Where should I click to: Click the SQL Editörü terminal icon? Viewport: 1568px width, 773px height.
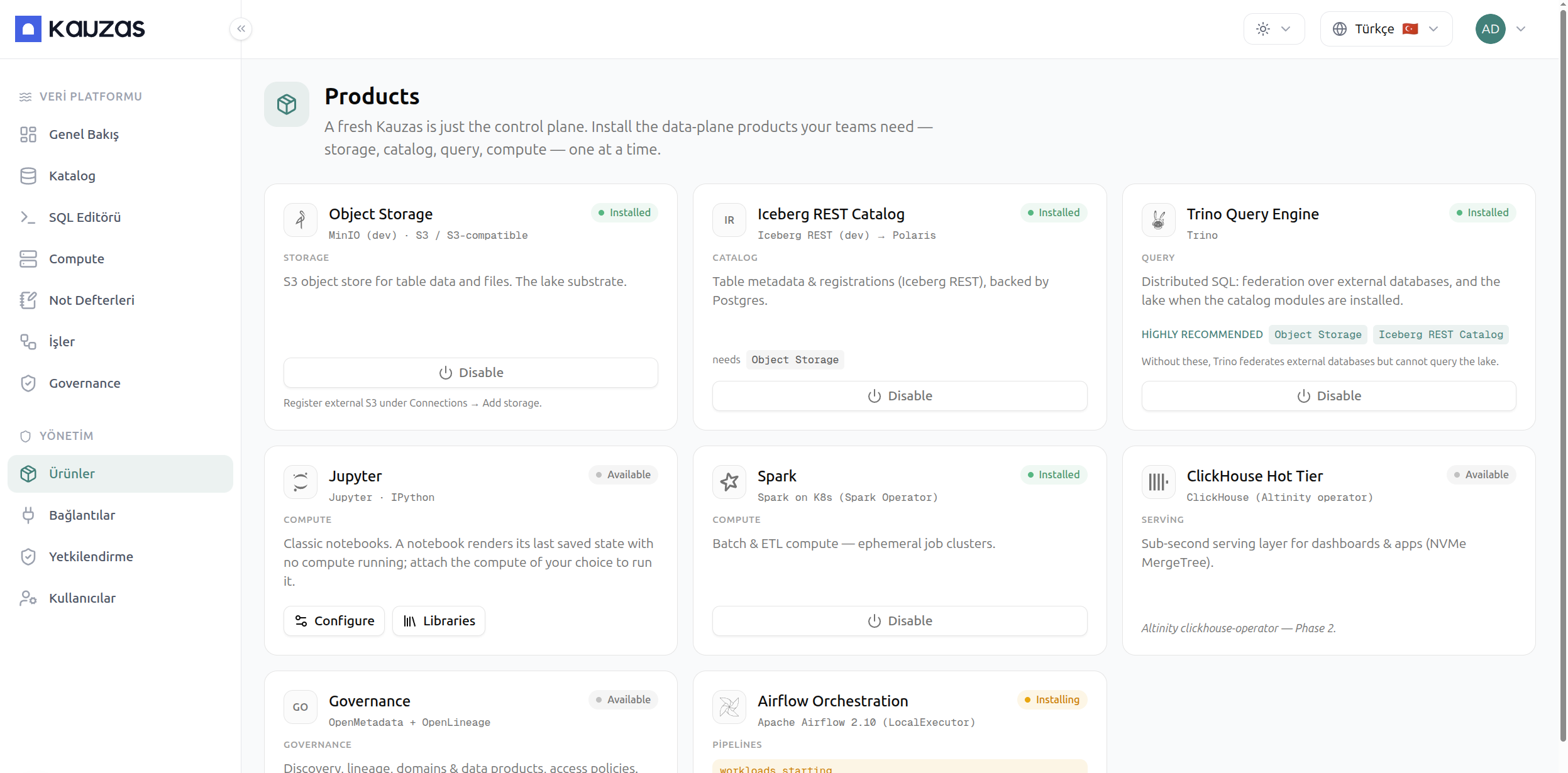28,217
